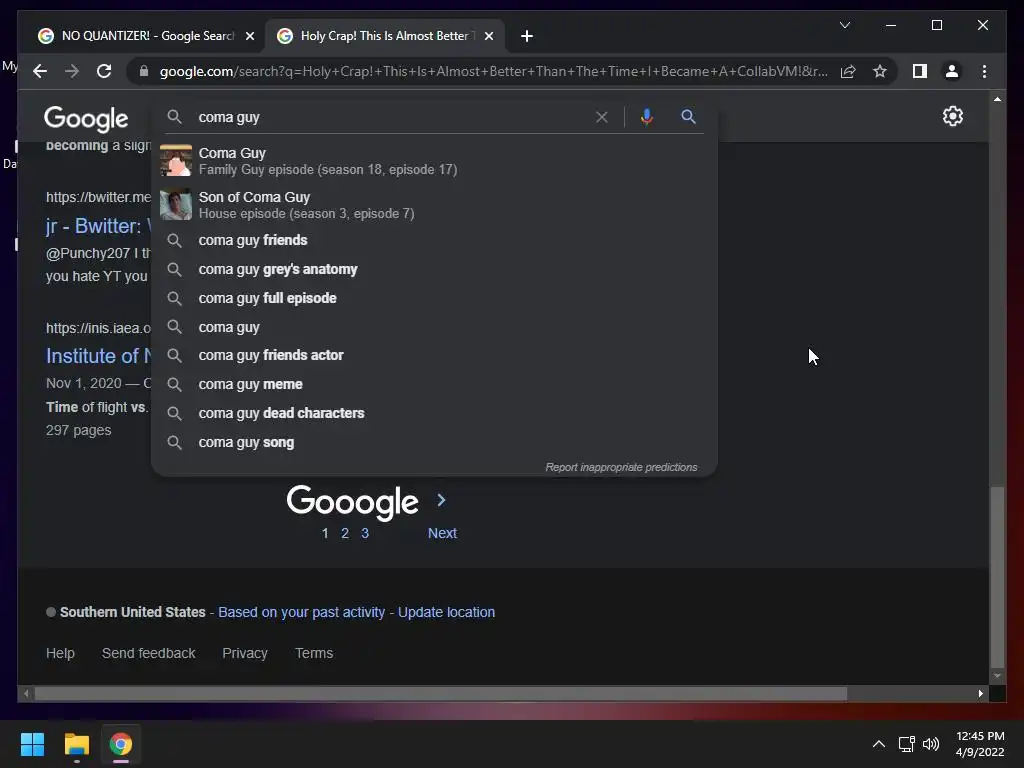Click the address bar URL

point(493,71)
